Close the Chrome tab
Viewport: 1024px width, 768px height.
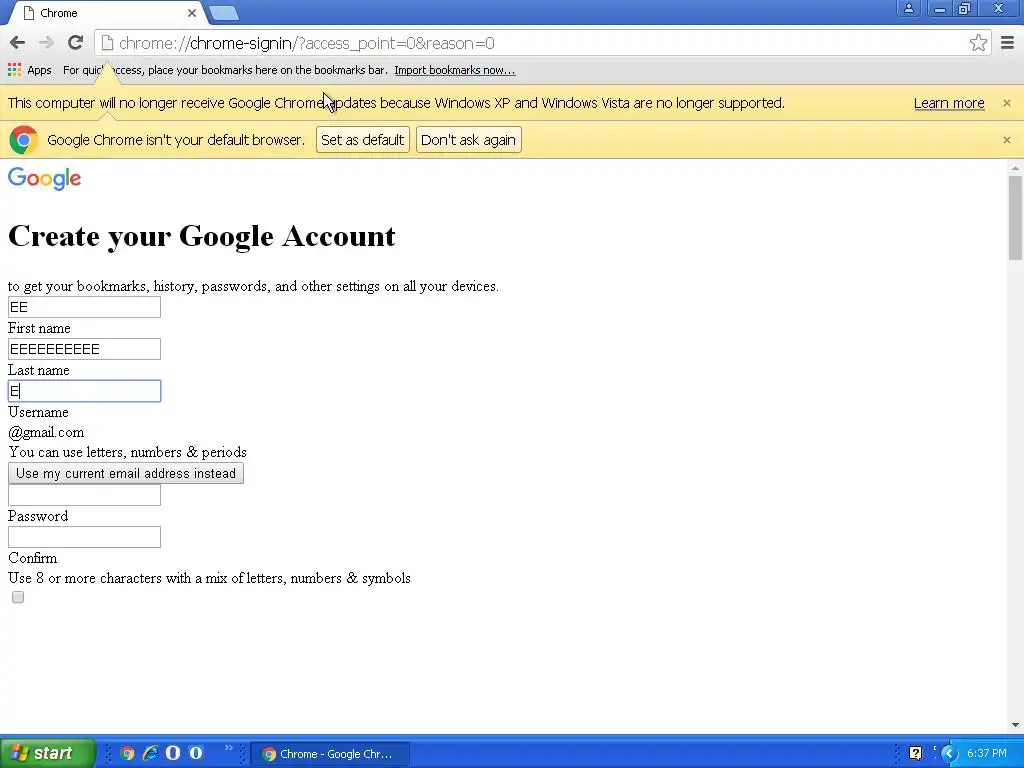191,13
